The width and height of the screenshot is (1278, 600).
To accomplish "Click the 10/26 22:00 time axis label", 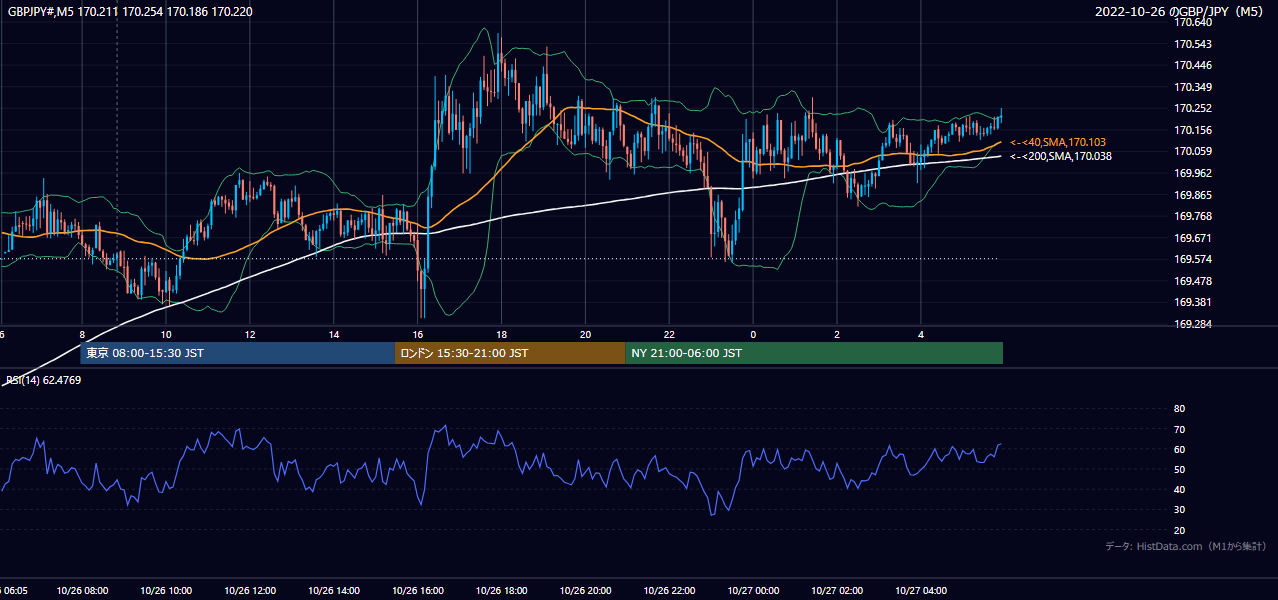I will coord(669,591).
